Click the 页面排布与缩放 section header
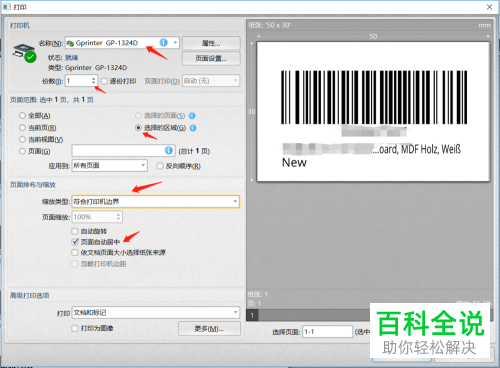 click(33, 185)
